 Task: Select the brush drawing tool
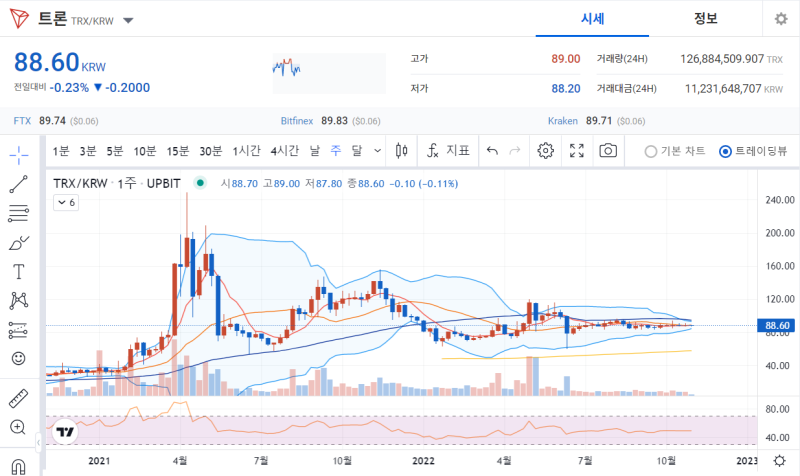[x=18, y=243]
